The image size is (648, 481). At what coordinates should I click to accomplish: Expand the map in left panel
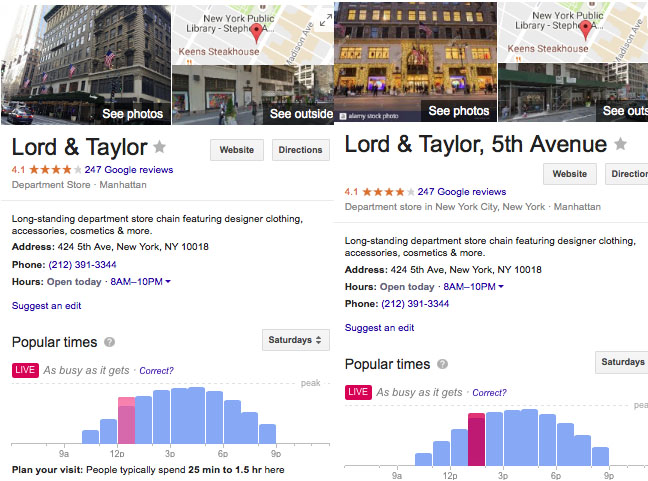[x=326, y=19]
